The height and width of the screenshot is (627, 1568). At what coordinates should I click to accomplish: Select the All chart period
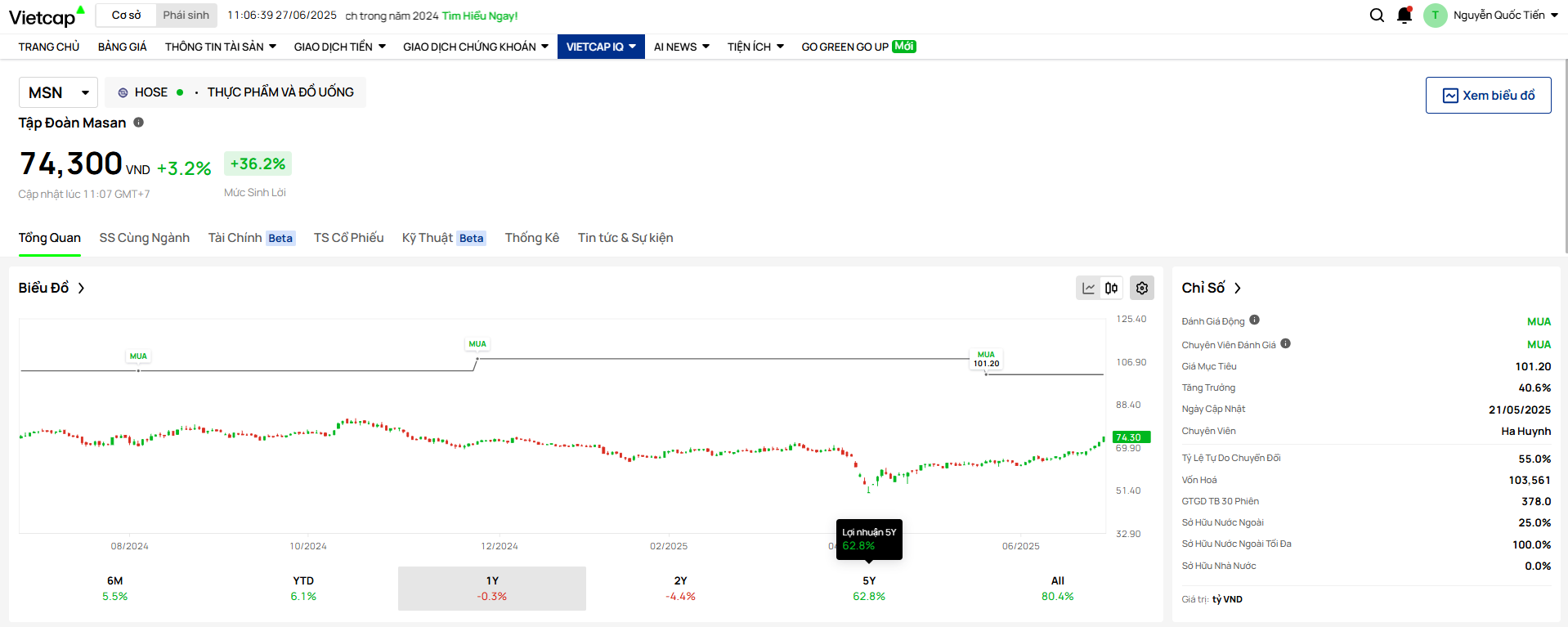(x=1058, y=589)
